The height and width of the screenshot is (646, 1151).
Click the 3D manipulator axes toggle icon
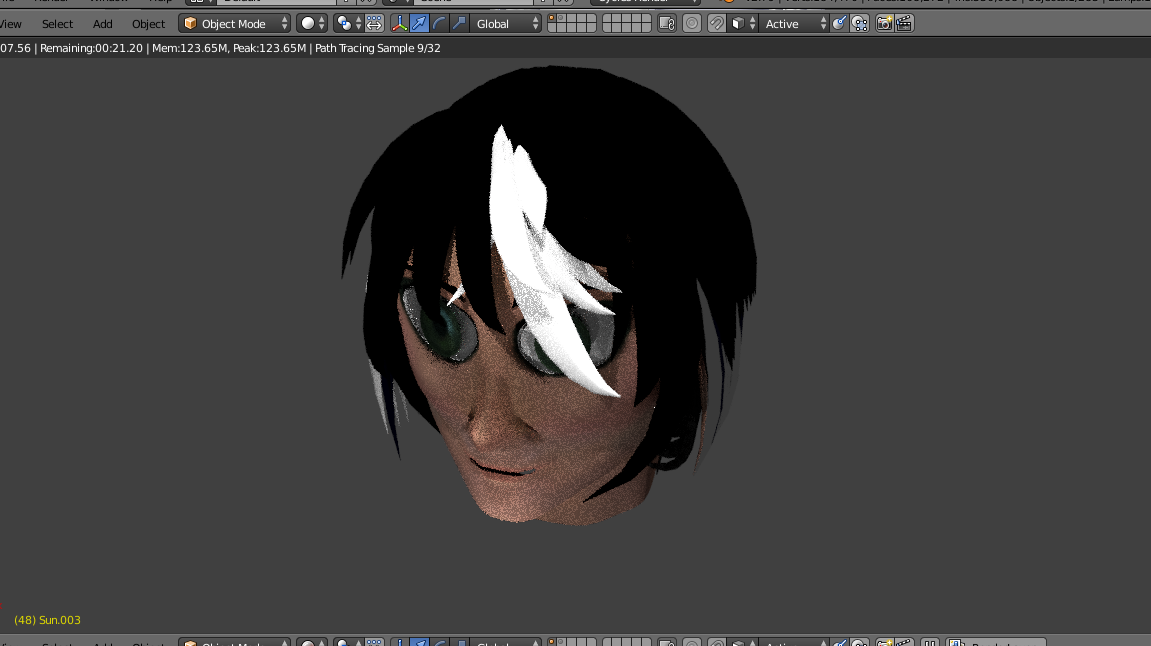[400, 23]
